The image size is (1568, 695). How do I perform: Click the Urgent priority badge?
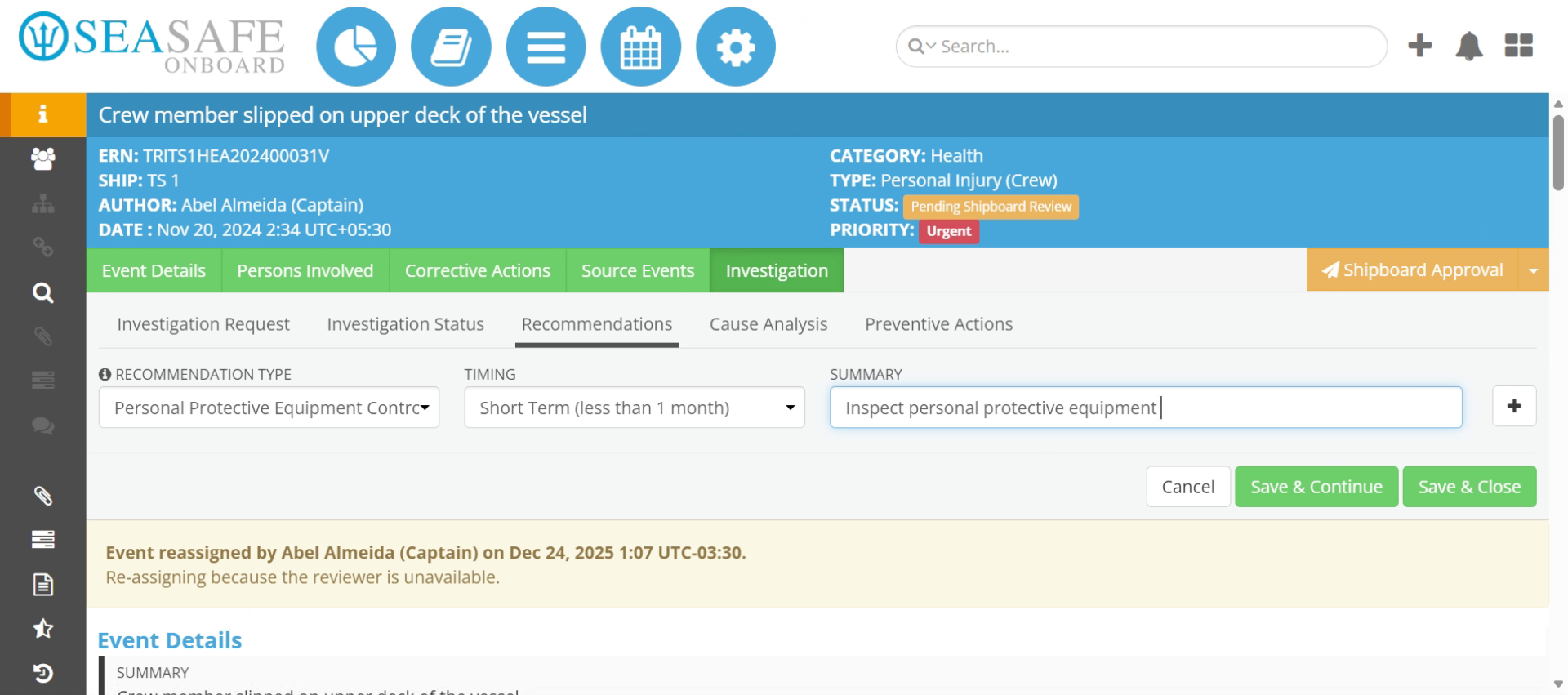(949, 231)
